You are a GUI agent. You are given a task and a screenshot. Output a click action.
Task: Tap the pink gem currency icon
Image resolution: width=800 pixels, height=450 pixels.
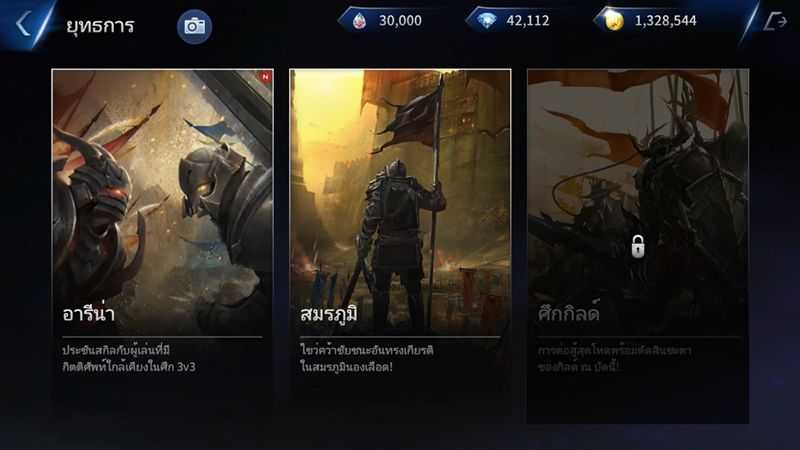[359, 21]
